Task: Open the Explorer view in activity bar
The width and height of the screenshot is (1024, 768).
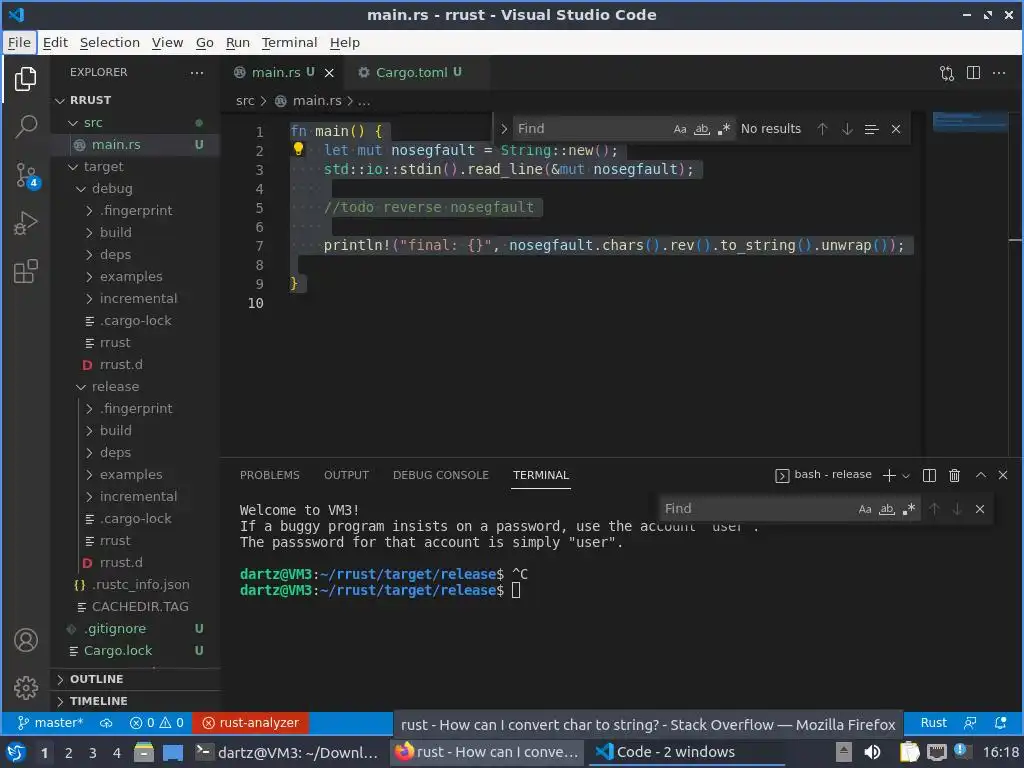Action: coord(25,79)
